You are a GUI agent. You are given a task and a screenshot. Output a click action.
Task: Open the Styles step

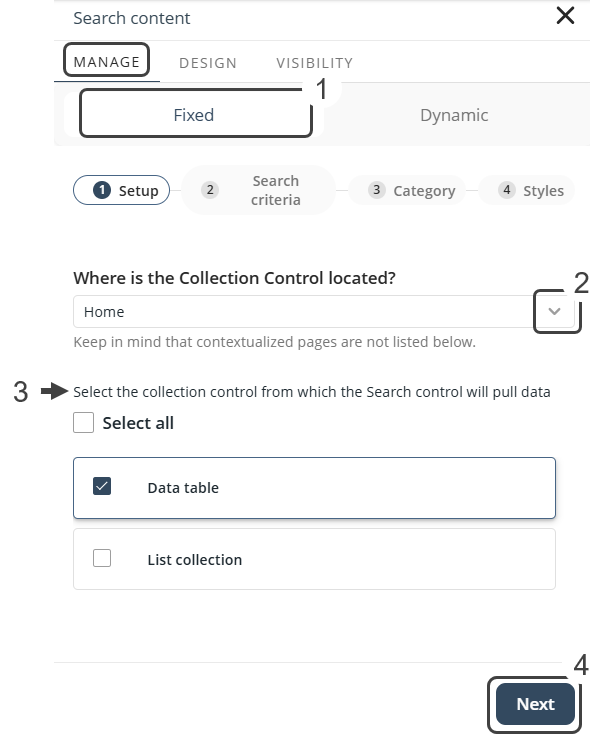point(532,191)
